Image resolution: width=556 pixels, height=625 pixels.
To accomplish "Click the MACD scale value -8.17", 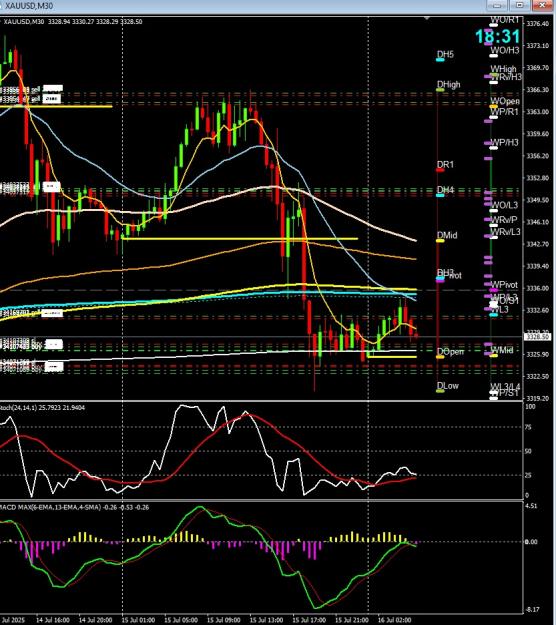I will point(532,609).
